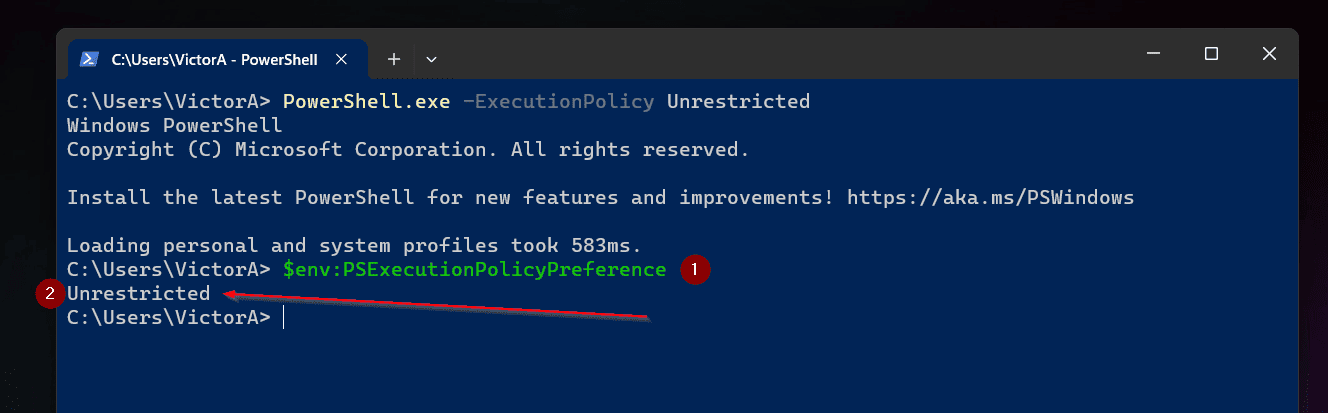This screenshot has height=413, width=1328.
Task: Click the PowerShell icon in the tab
Action: pyautogui.click(x=89, y=59)
